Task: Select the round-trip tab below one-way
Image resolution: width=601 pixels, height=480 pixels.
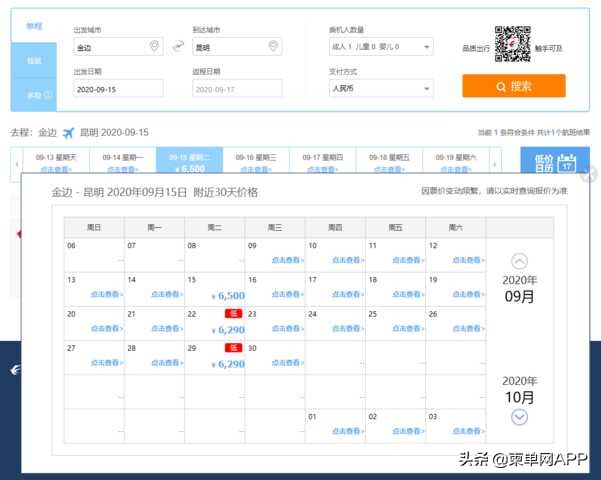Action: pyautogui.click(x=34, y=60)
